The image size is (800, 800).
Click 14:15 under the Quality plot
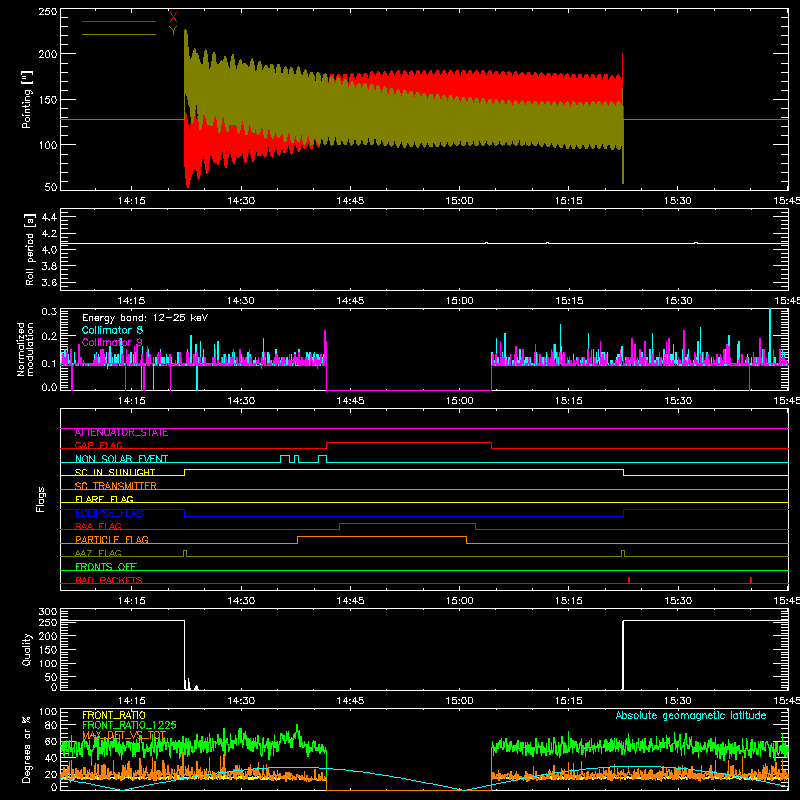coord(132,701)
